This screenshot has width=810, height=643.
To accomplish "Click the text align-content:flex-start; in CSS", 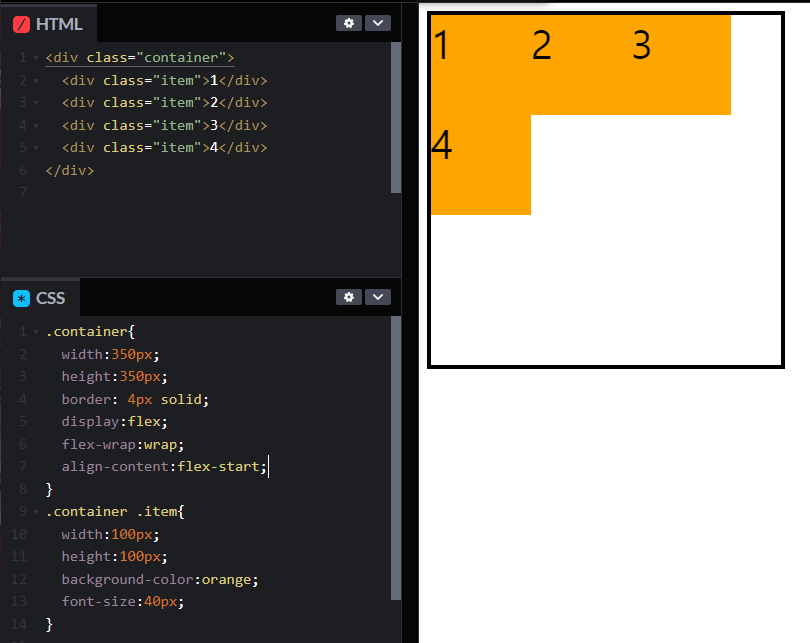I will 164,467.
